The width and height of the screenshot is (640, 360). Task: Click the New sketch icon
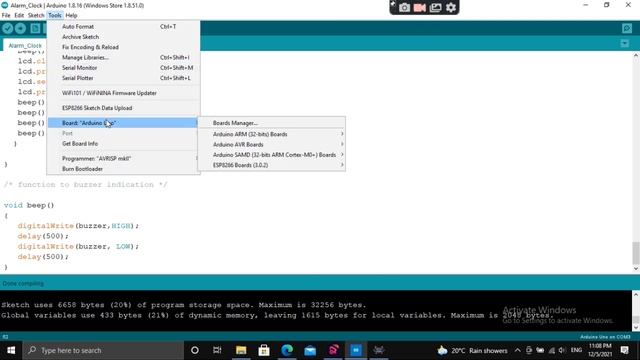36,28
